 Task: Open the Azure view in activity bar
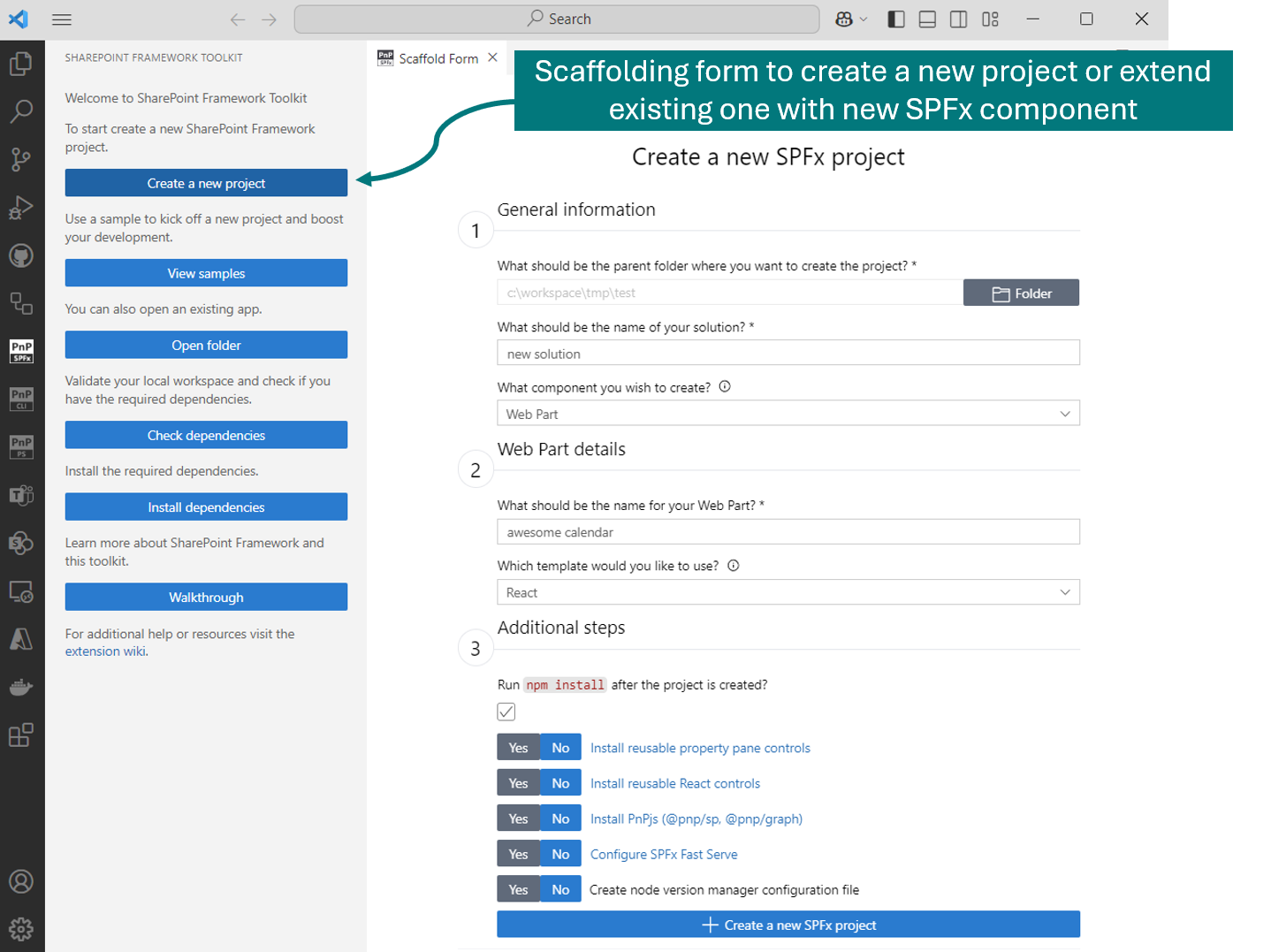click(x=21, y=638)
